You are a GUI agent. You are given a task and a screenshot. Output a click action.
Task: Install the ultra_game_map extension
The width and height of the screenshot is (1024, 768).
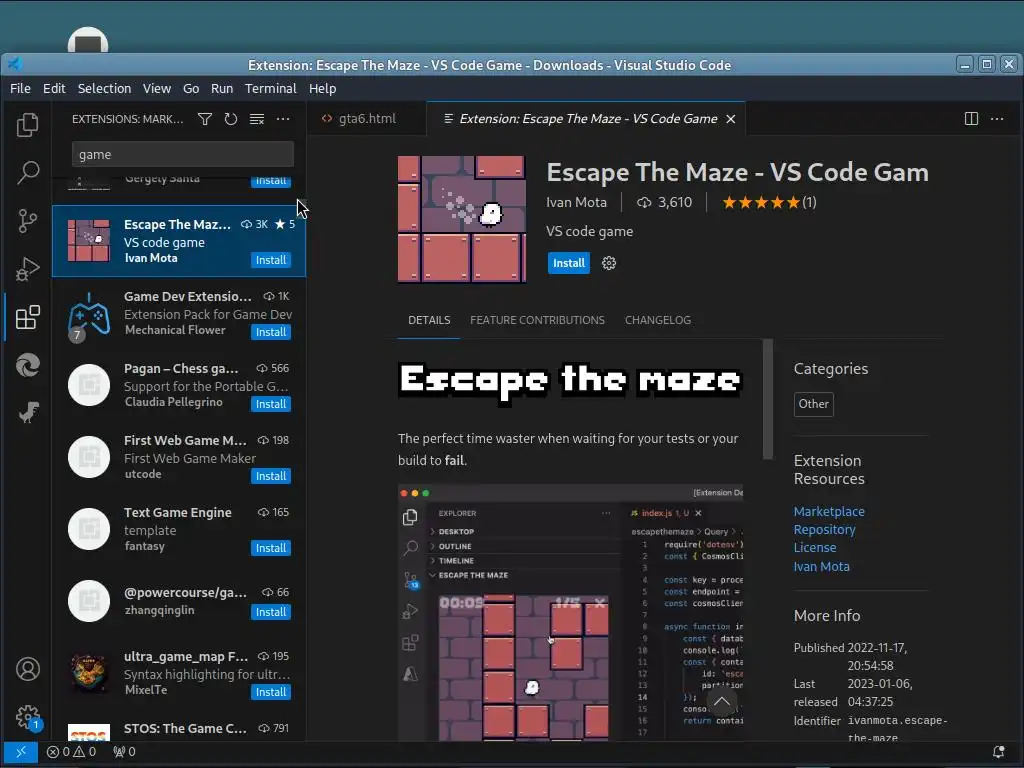pos(270,692)
